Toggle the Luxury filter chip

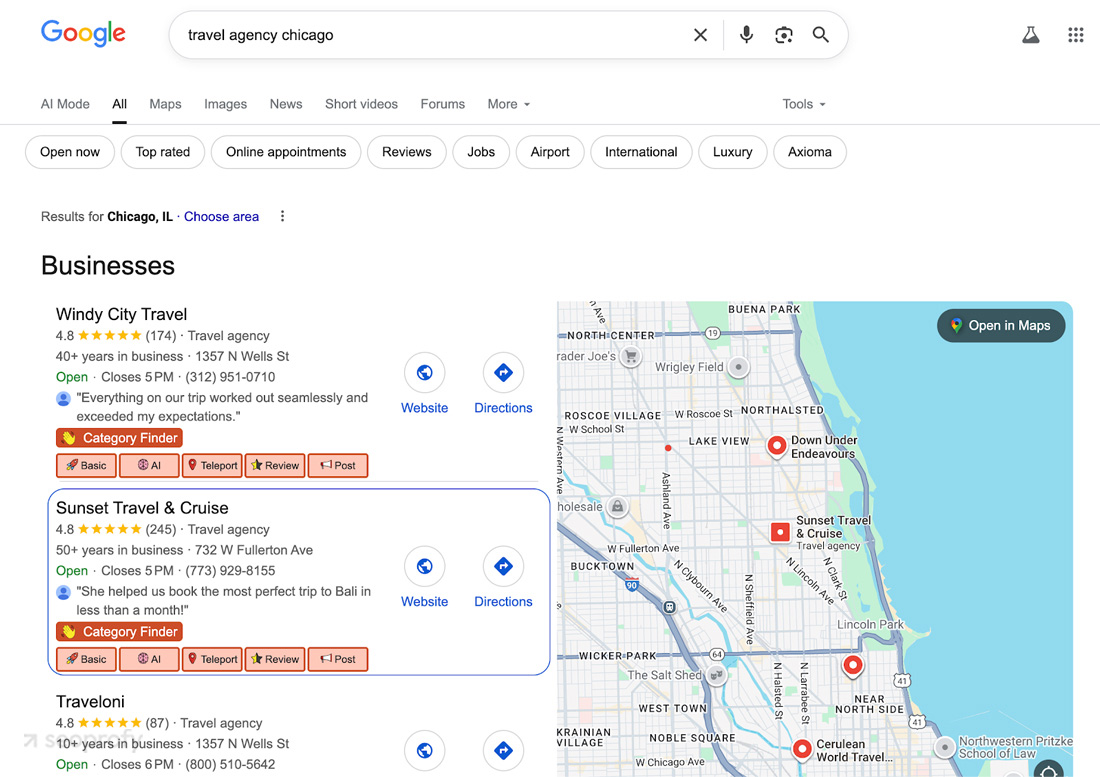732,152
